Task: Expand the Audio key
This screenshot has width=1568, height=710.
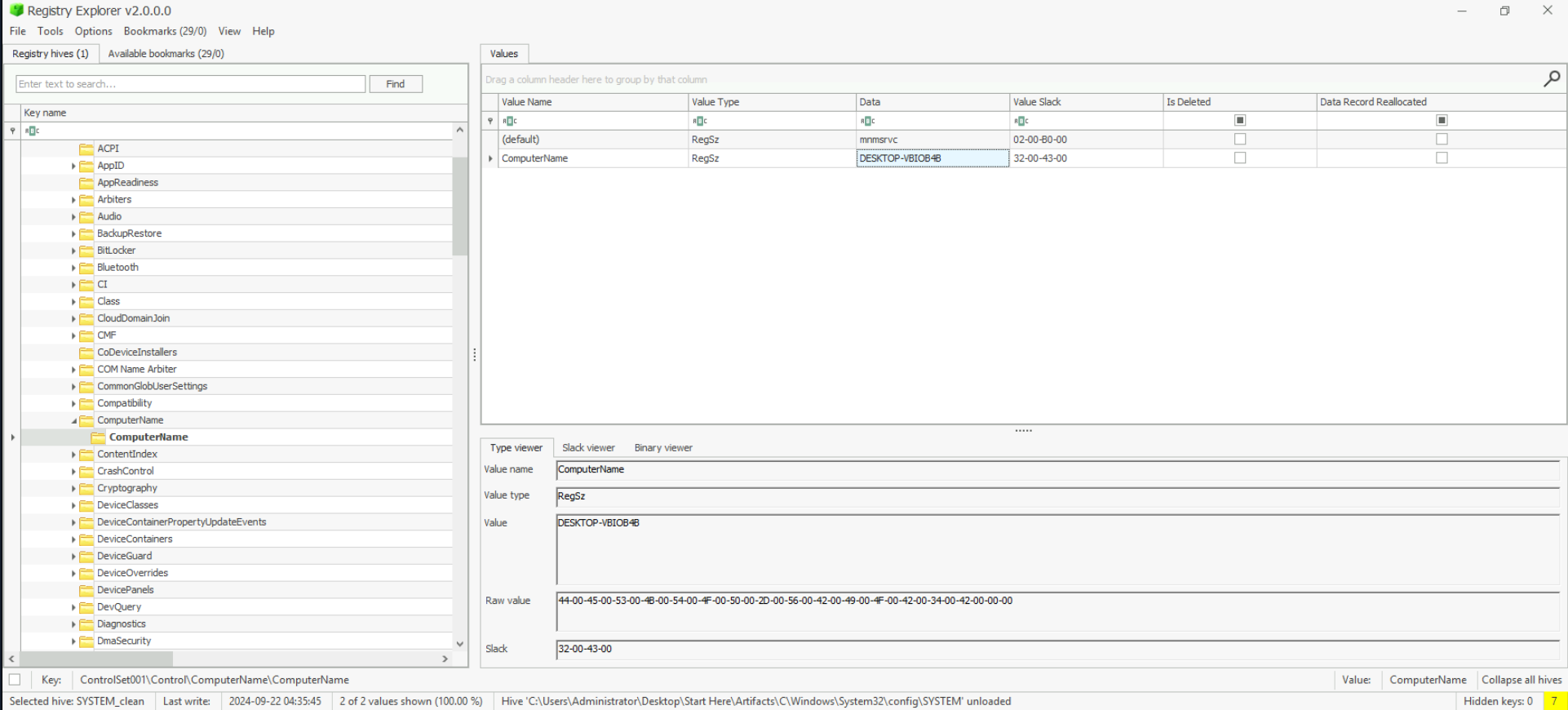Action: click(x=73, y=217)
